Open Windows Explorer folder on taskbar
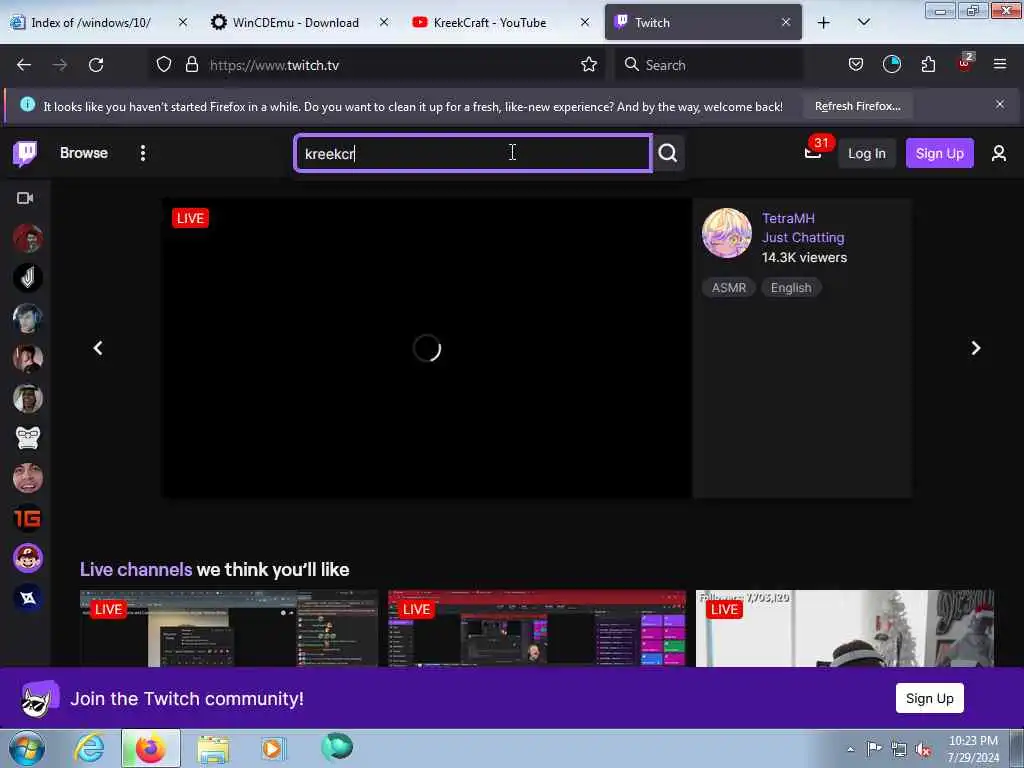The image size is (1024, 768). [x=213, y=748]
